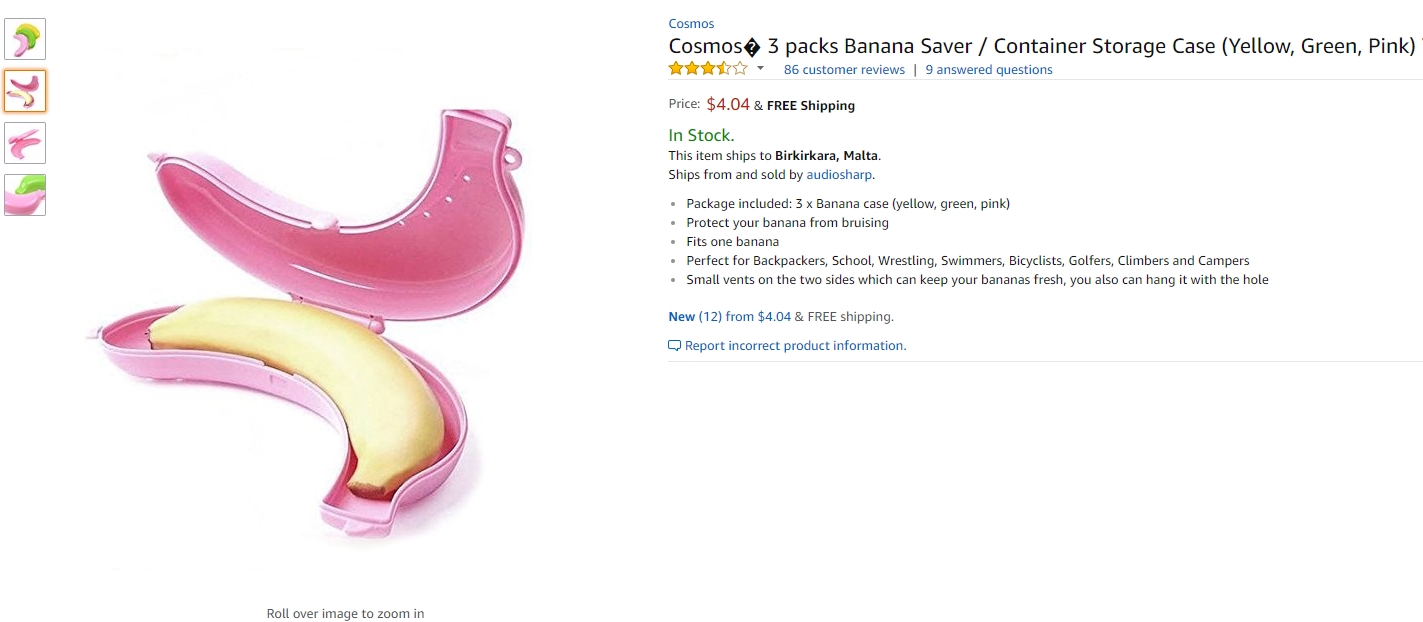This screenshot has height=622, width=1423.
Task: Click the Cosmos Banana Saver product title
Action: click(x=1040, y=46)
